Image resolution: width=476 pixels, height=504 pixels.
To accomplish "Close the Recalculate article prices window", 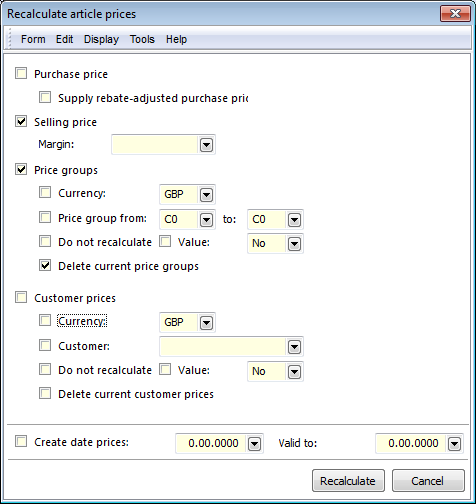I will point(455,14).
